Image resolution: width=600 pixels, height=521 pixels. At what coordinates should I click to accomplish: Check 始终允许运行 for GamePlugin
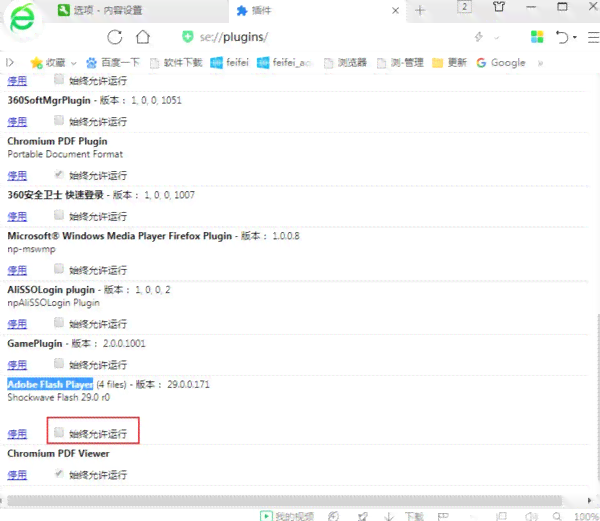pyautogui.click(x=59, y=363)
